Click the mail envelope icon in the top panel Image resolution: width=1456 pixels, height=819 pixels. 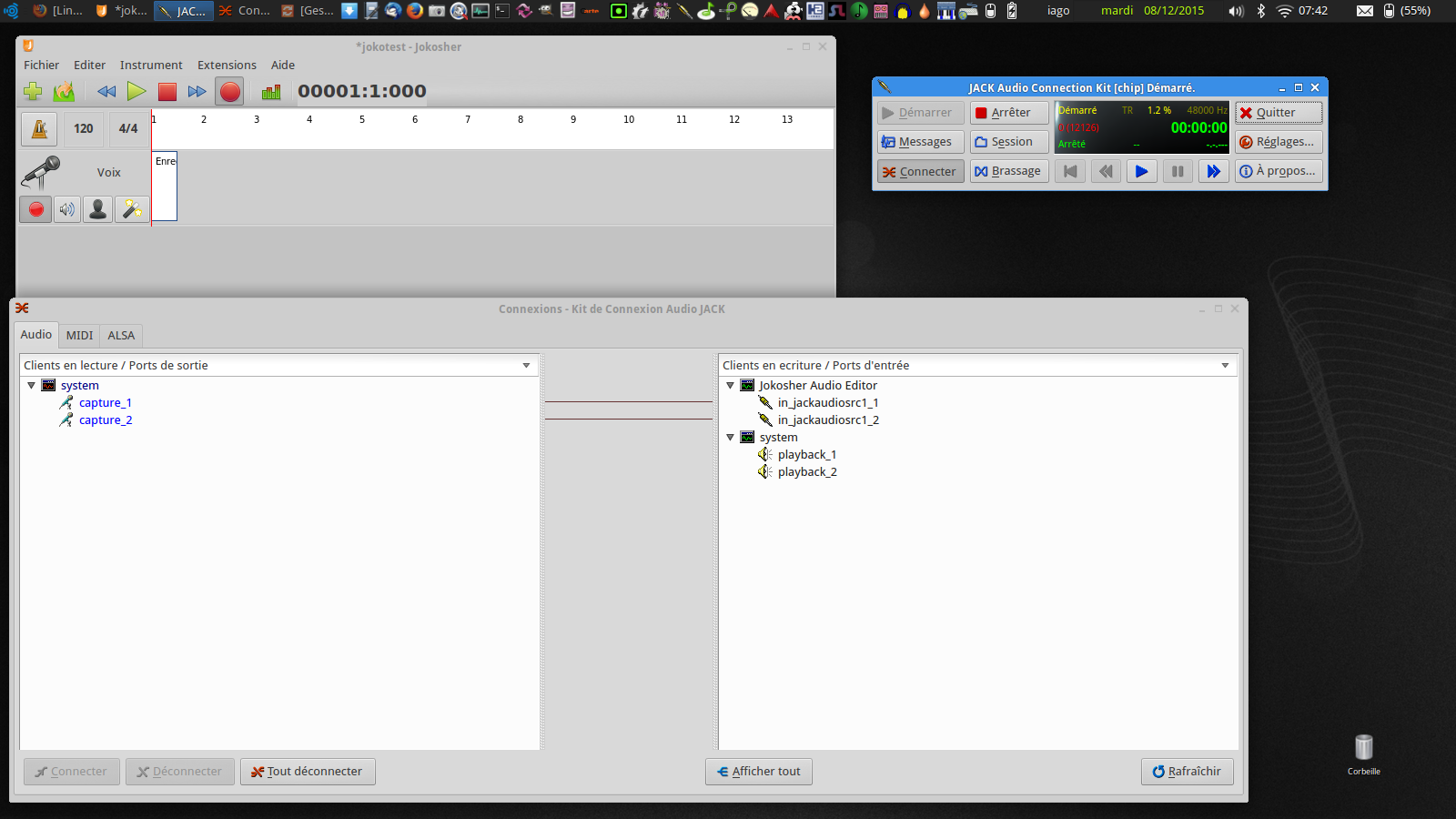(x=1365, y=11)
